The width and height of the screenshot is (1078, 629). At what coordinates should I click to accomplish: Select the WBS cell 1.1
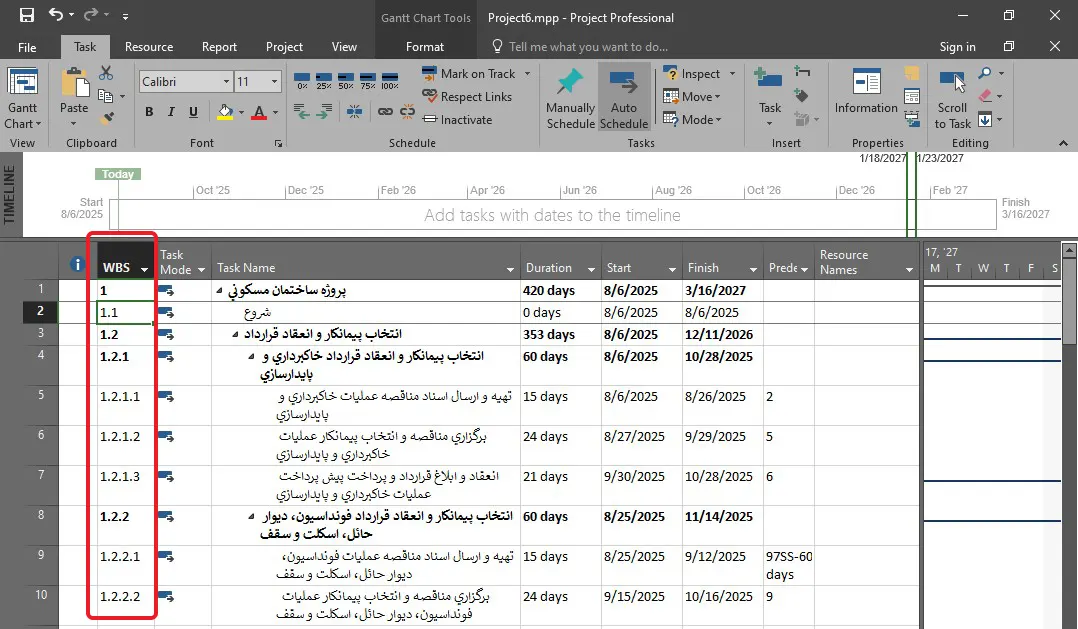tap(125, 313)
